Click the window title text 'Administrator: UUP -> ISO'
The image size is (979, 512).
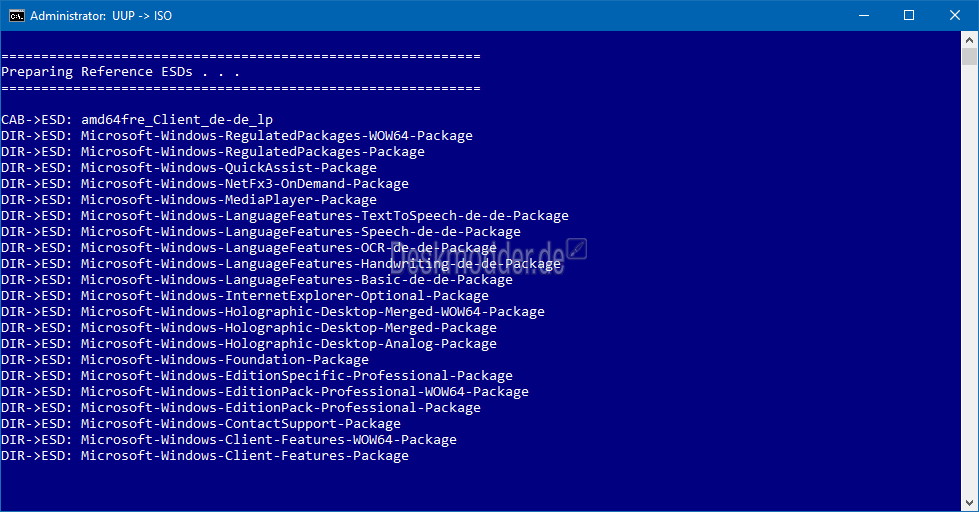[x=101, y=16]
